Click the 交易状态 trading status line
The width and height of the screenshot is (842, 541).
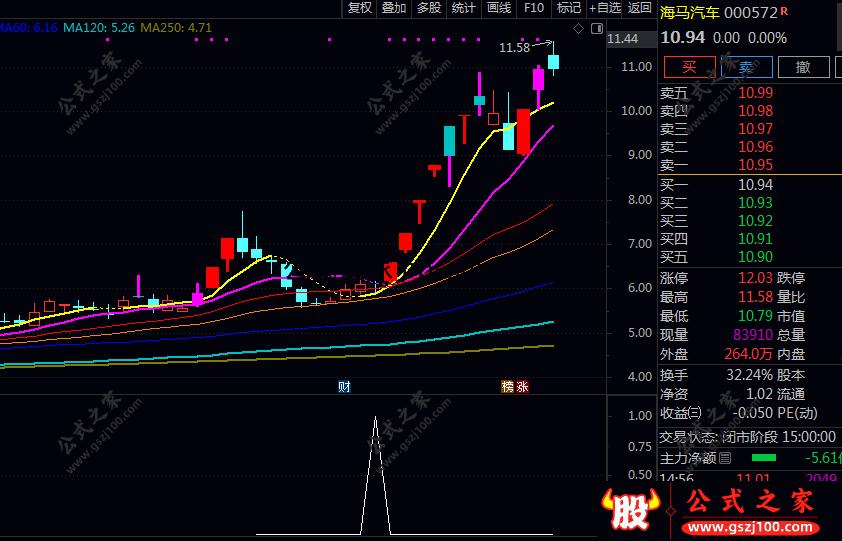click(x=747, y=437)
